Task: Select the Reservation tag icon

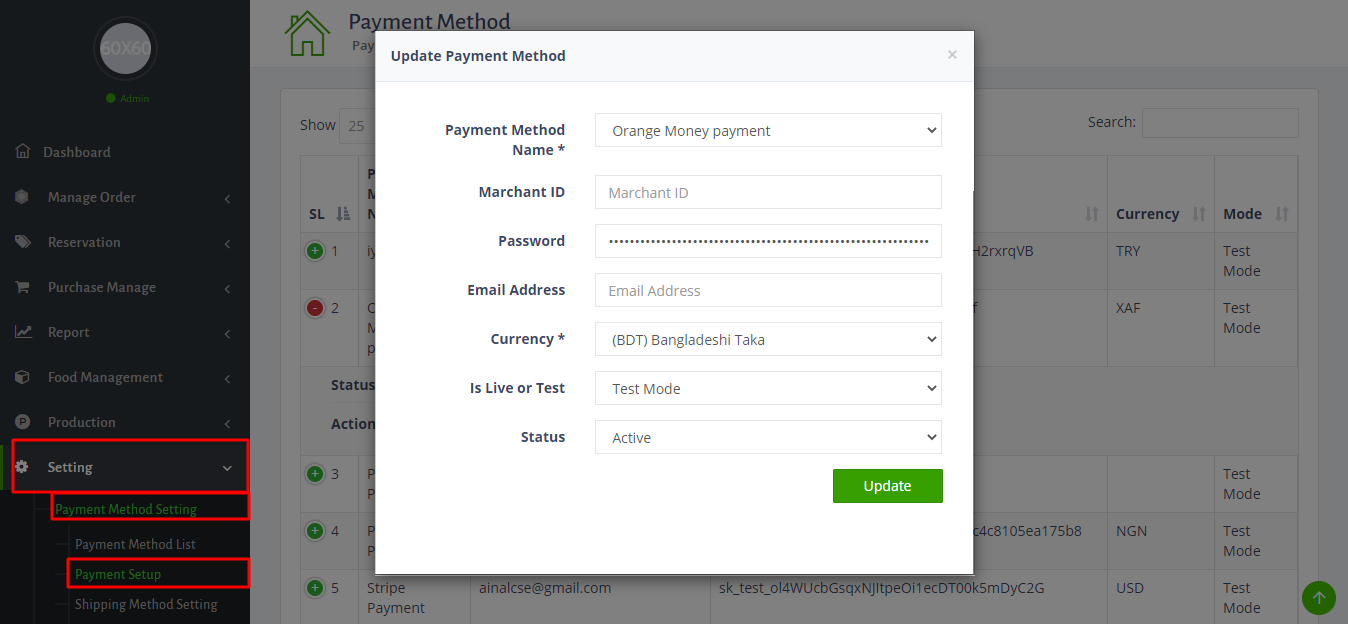Action: click(x=22, y=241)
